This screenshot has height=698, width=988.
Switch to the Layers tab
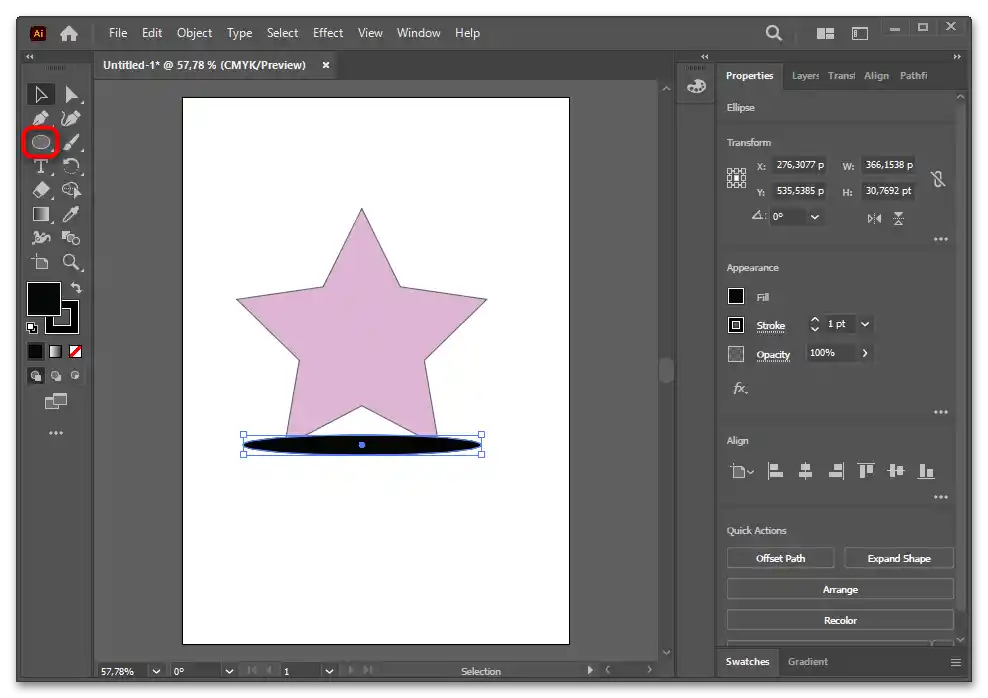[x=804, y=76]
